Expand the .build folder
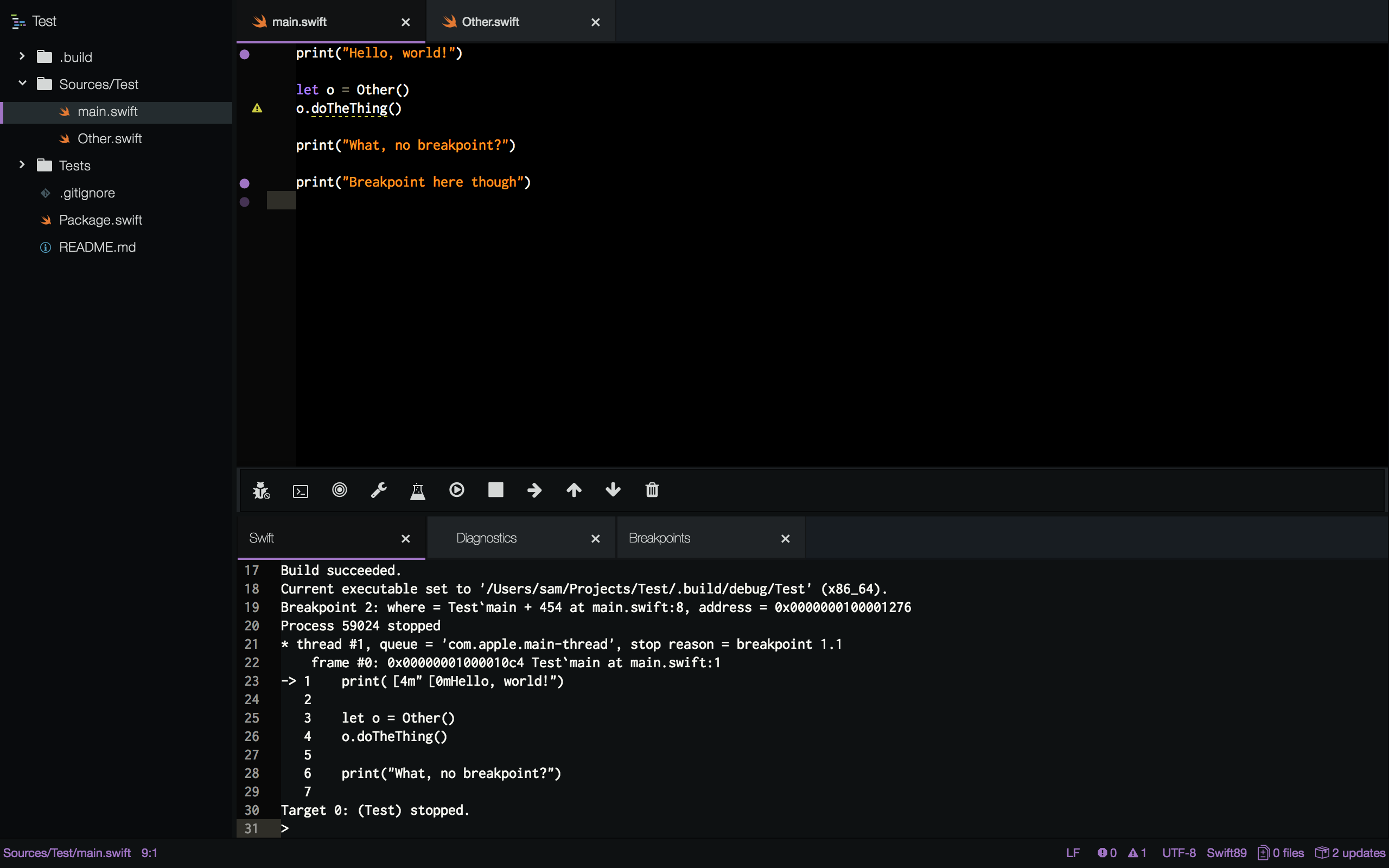Screen dimensions: 1389x868 pyautogui.click(x=22, y=56)
